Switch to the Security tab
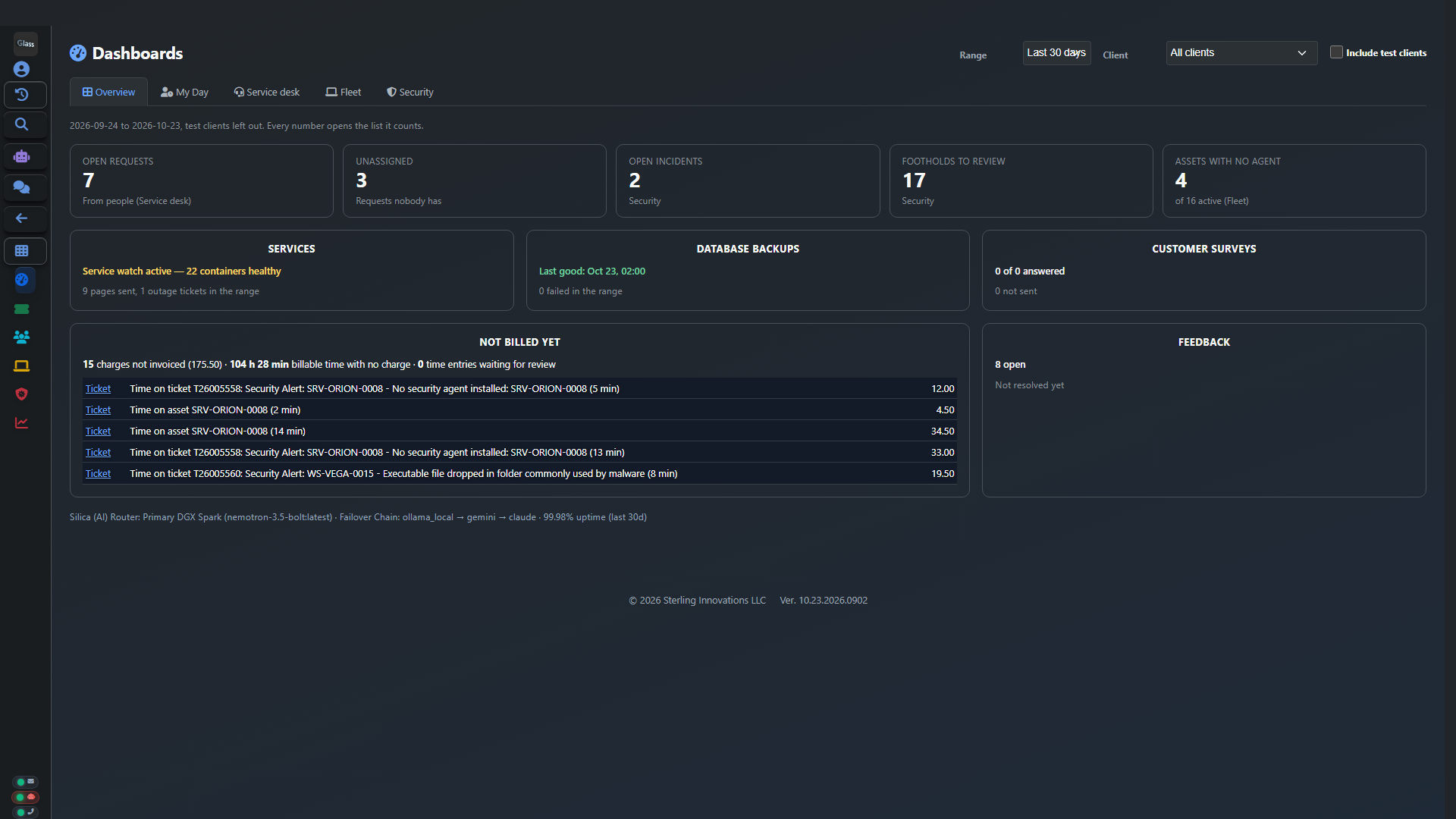1456x819 pixels. click(410, 92)
